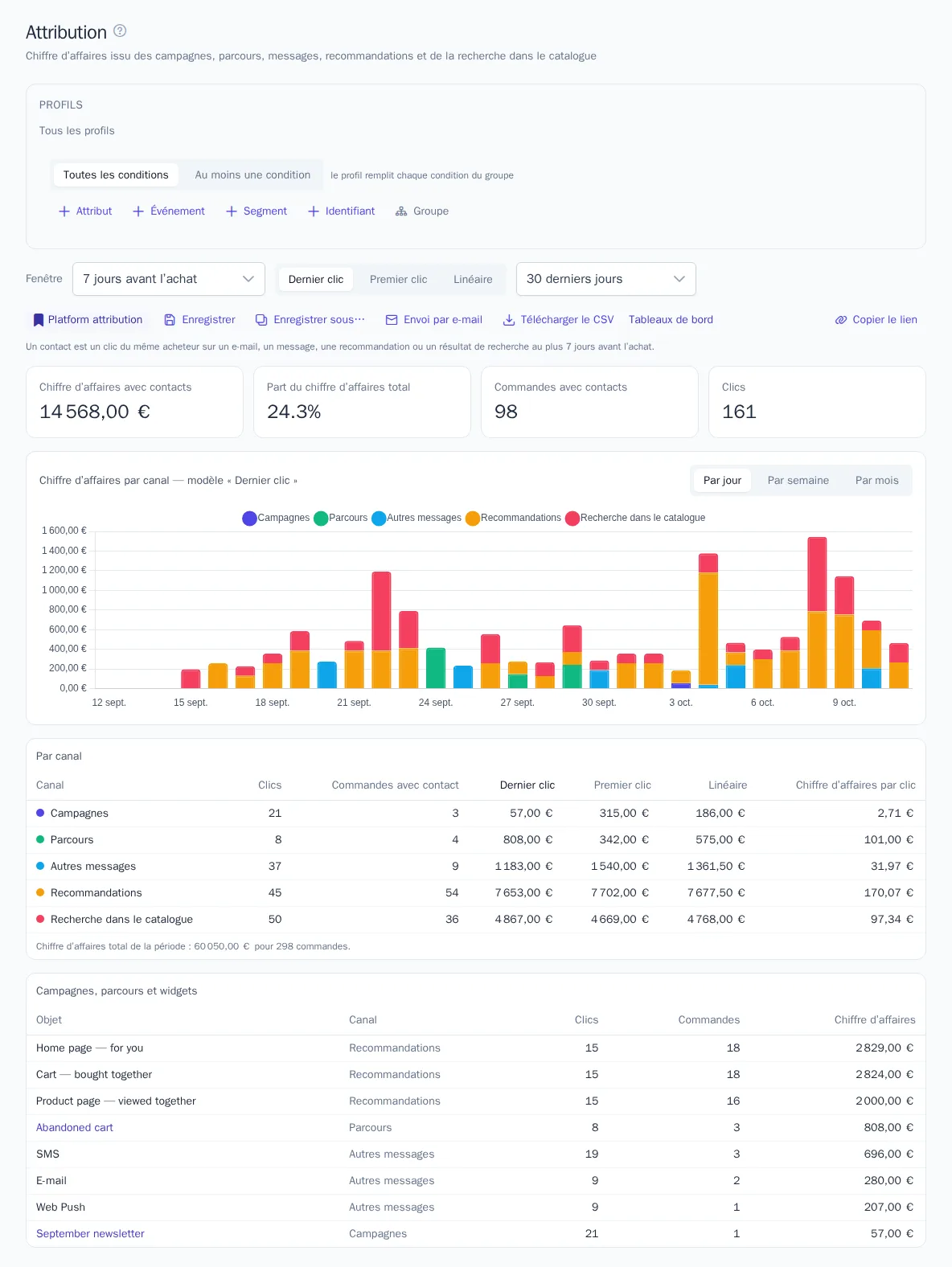Open the 30 derniers jours period dropdown

pyautogui.click(x=606, y=279)
